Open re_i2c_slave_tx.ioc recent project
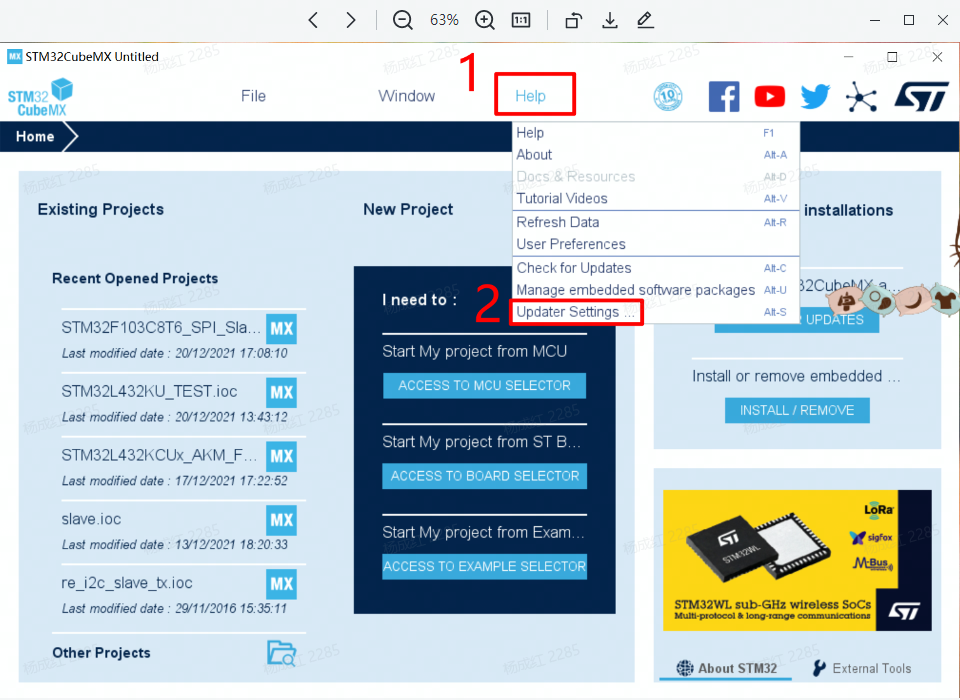The height and width of the screenshot is (700, 960). pos(127,583)
